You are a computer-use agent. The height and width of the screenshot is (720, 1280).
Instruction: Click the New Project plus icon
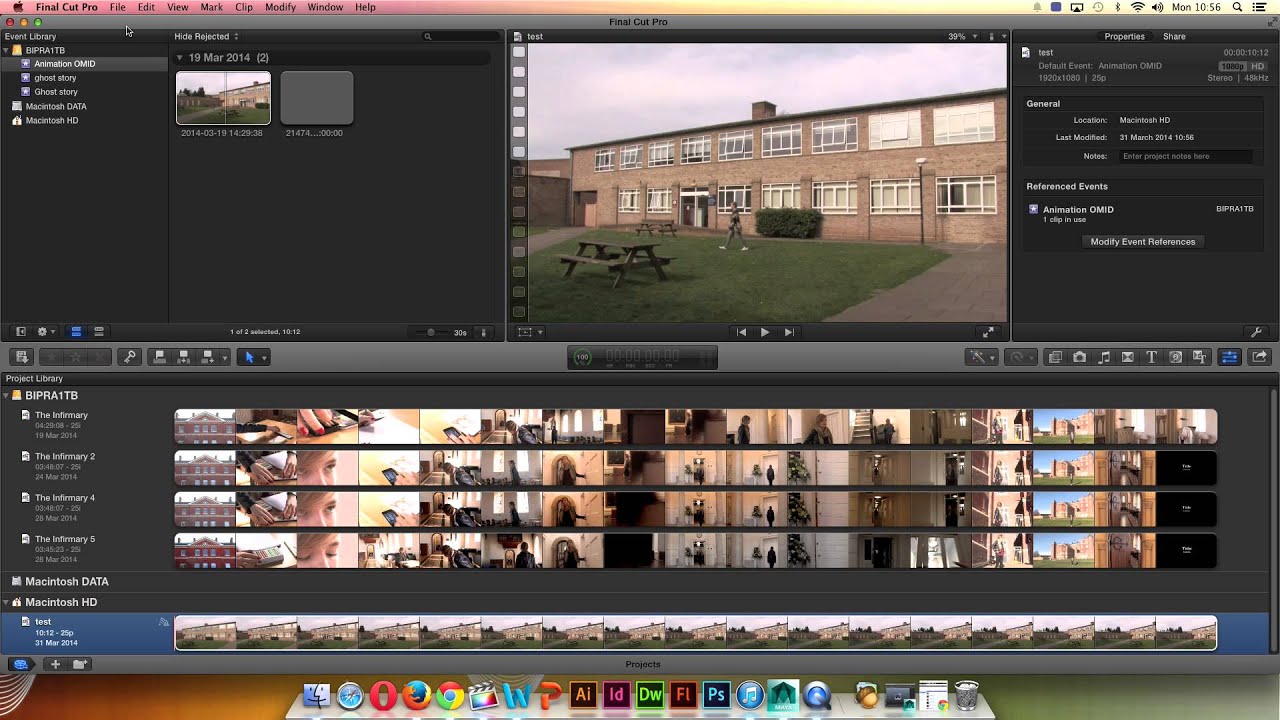point(55,664)
